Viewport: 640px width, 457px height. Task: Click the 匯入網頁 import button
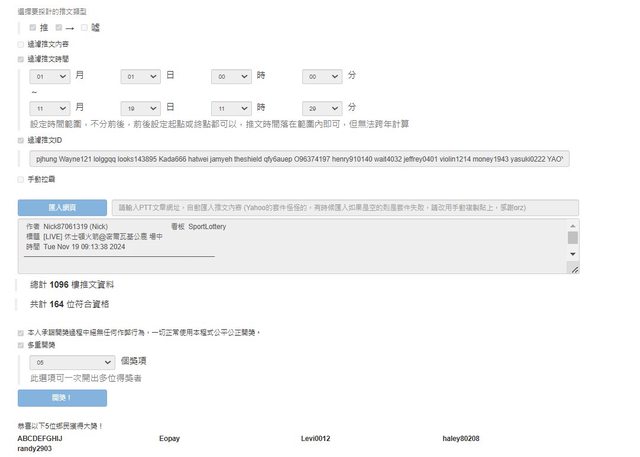coord(62,207)
